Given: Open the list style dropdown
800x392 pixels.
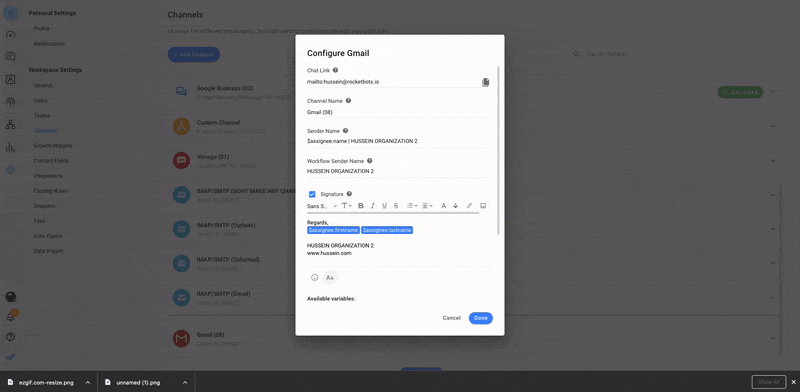Looking at the screenshot, I should coord(412,206).
